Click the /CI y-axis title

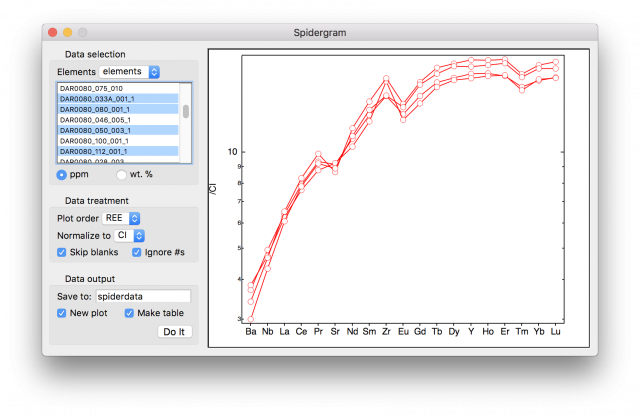[213, 189]
